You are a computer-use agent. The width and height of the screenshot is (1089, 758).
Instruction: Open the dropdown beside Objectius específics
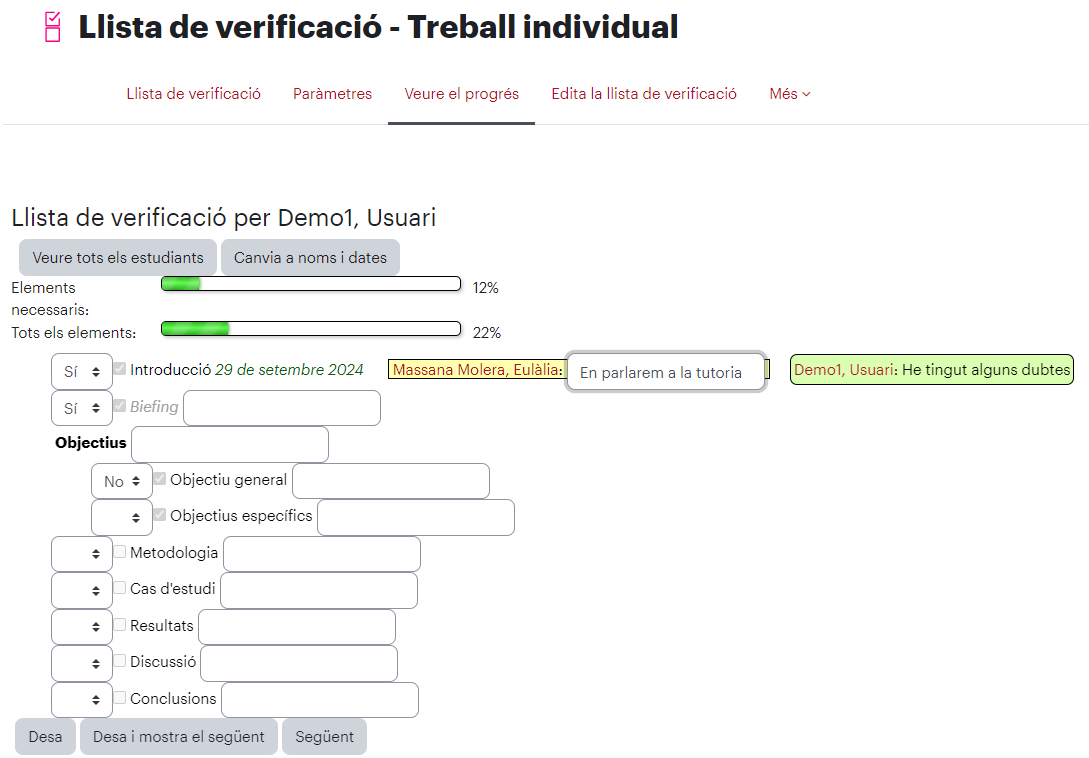point(122,518)
